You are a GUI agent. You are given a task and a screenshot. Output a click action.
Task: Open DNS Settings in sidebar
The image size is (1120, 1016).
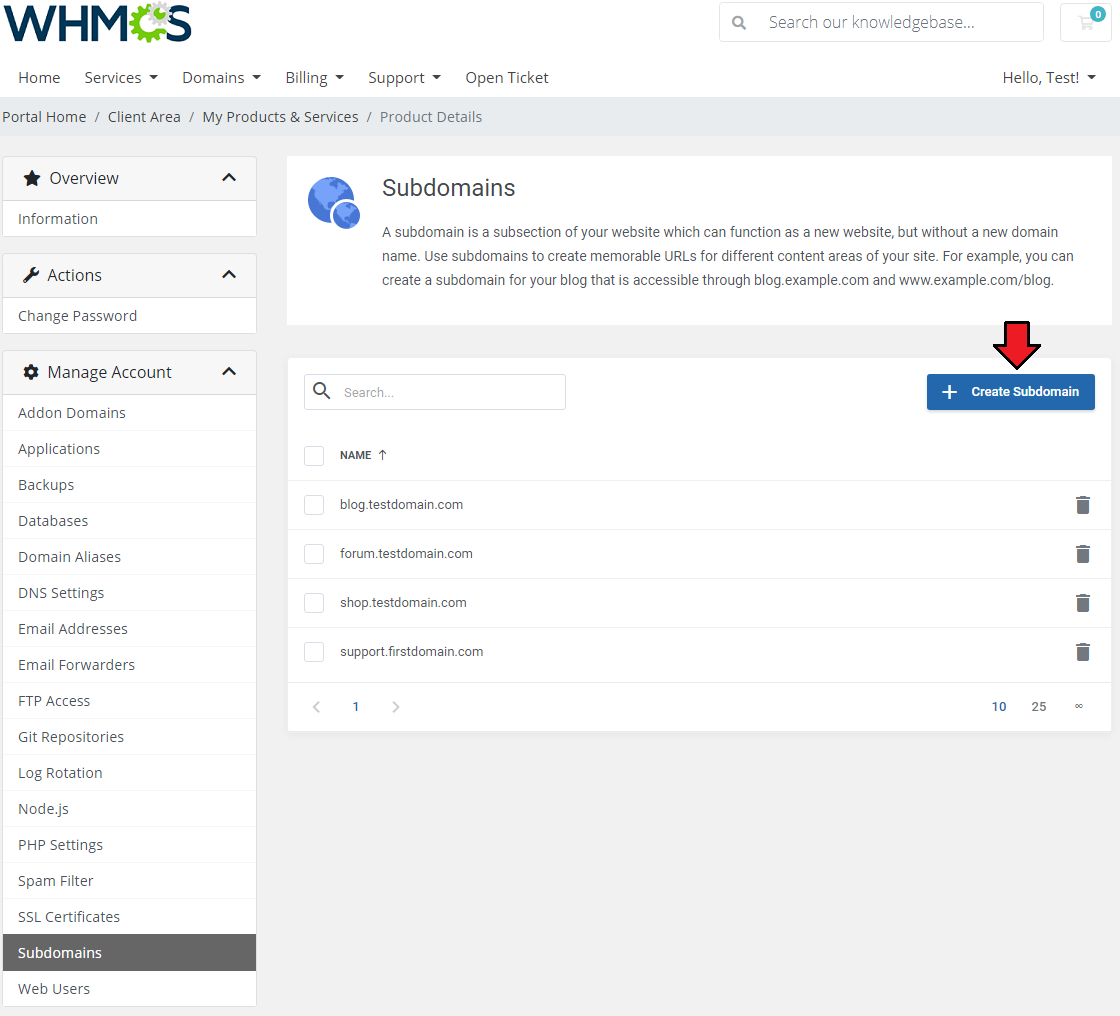[129, 593]
